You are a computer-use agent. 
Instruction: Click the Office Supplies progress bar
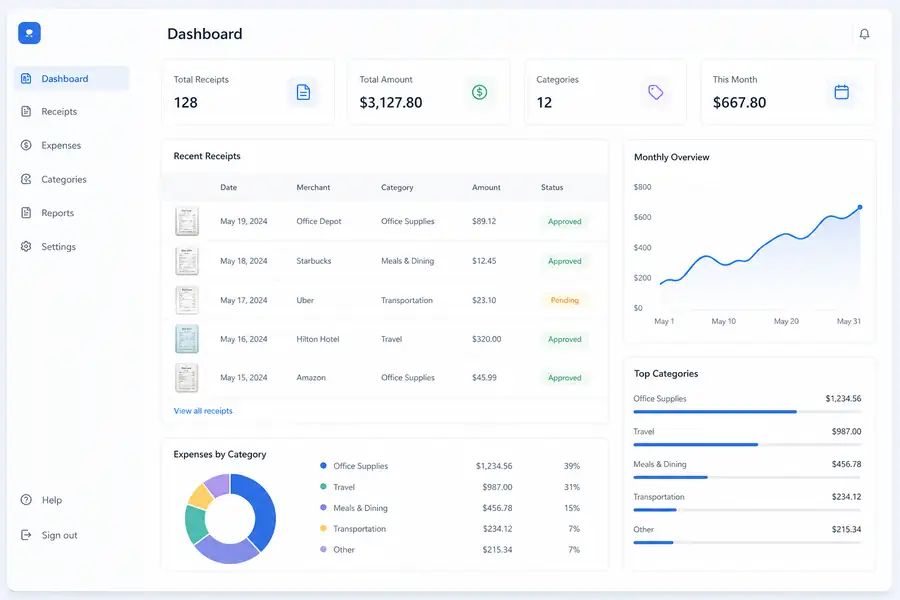747,412
